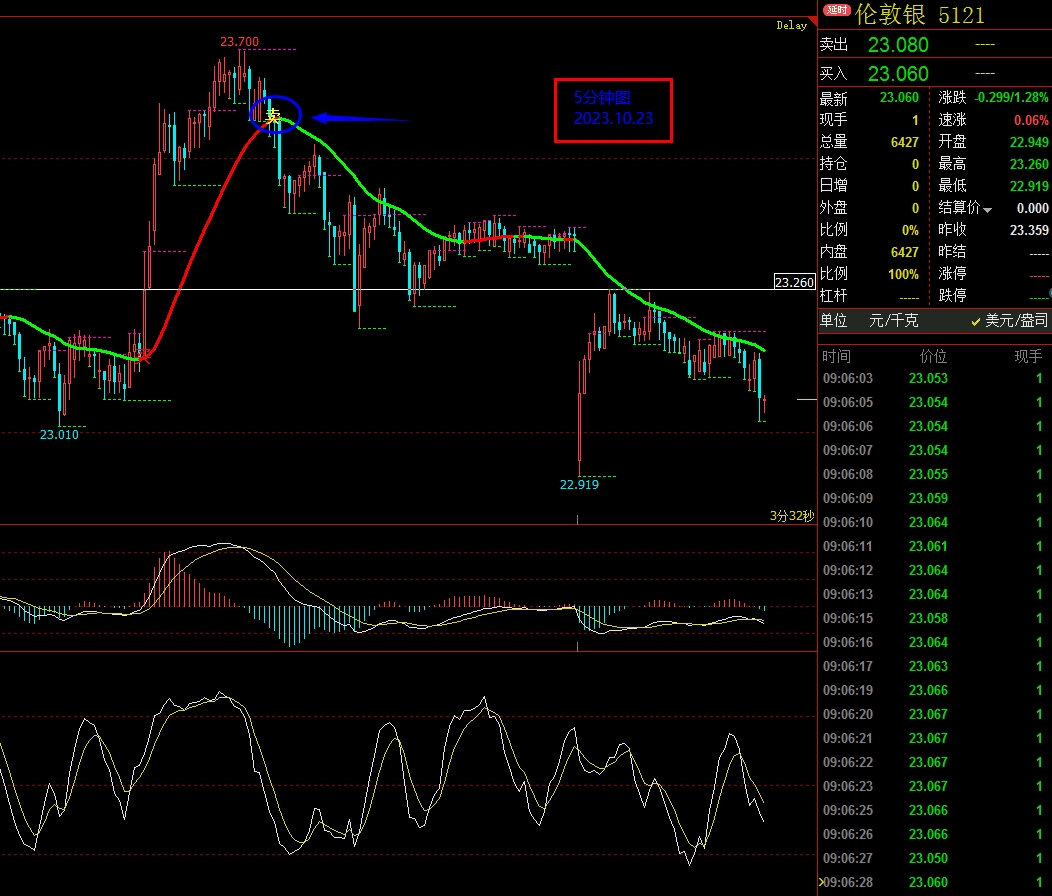Click the 23.010 low price label
Viewport: 1052px width, 896px height.
59,435
